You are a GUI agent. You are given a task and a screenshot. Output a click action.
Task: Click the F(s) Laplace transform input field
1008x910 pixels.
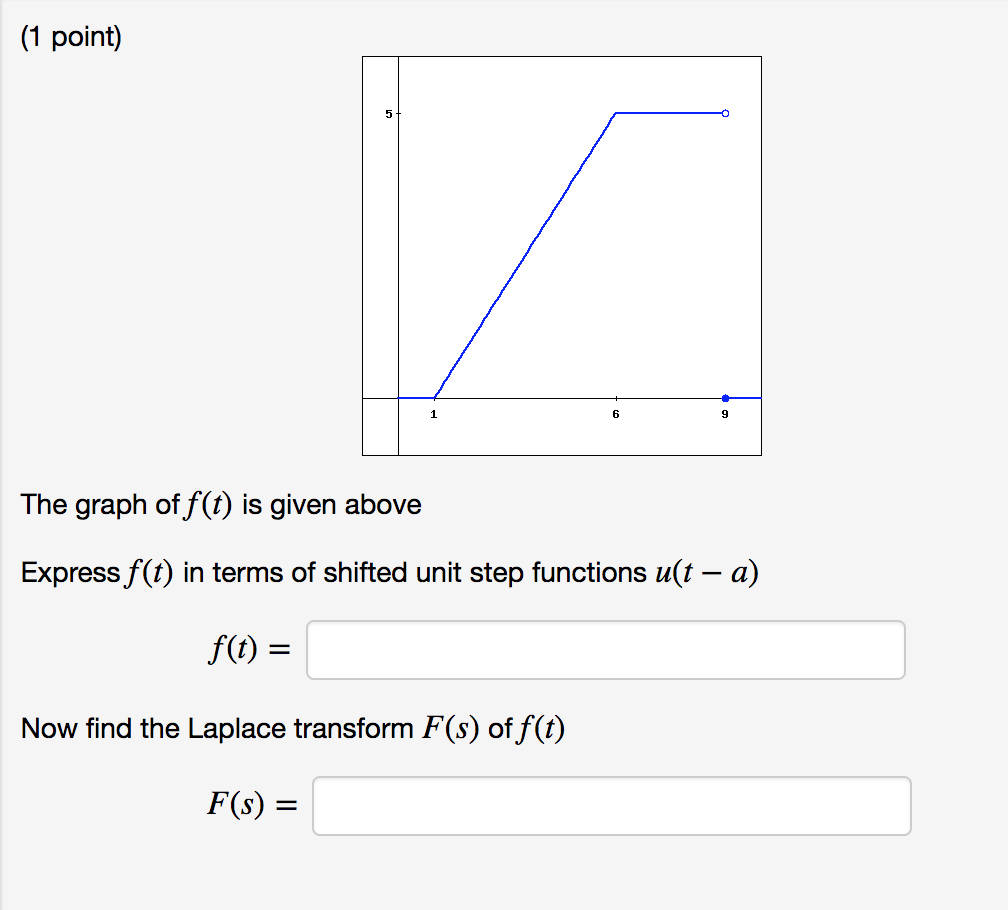[x=611, y=806]
